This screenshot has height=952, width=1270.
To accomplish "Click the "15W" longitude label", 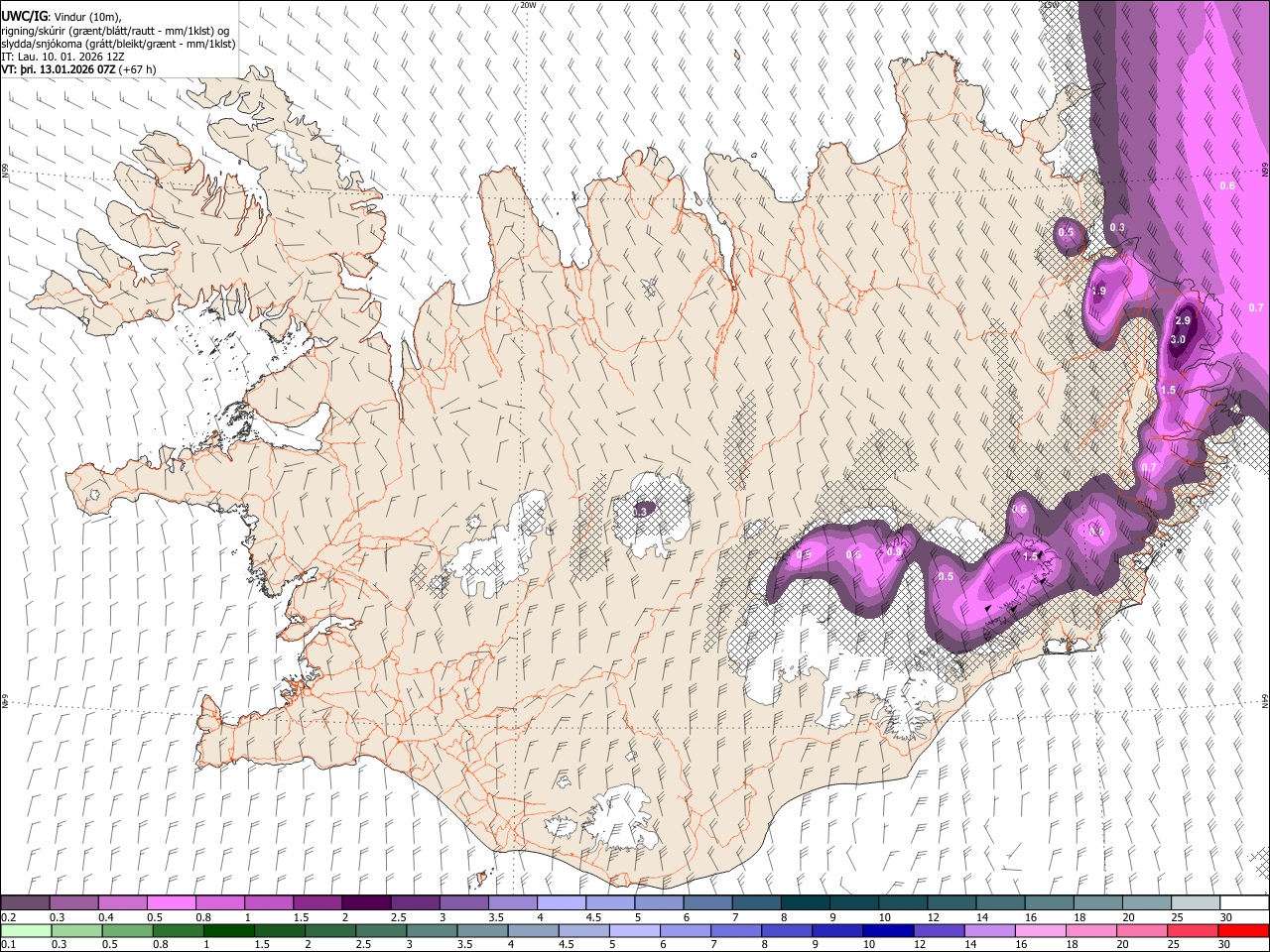I will (x=1050, y=5).
